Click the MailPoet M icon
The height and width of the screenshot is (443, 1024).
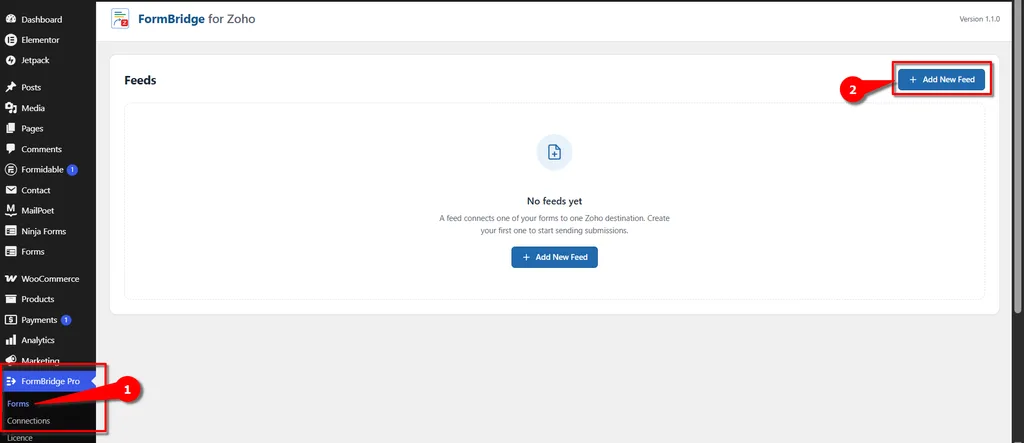pos(10,210)
